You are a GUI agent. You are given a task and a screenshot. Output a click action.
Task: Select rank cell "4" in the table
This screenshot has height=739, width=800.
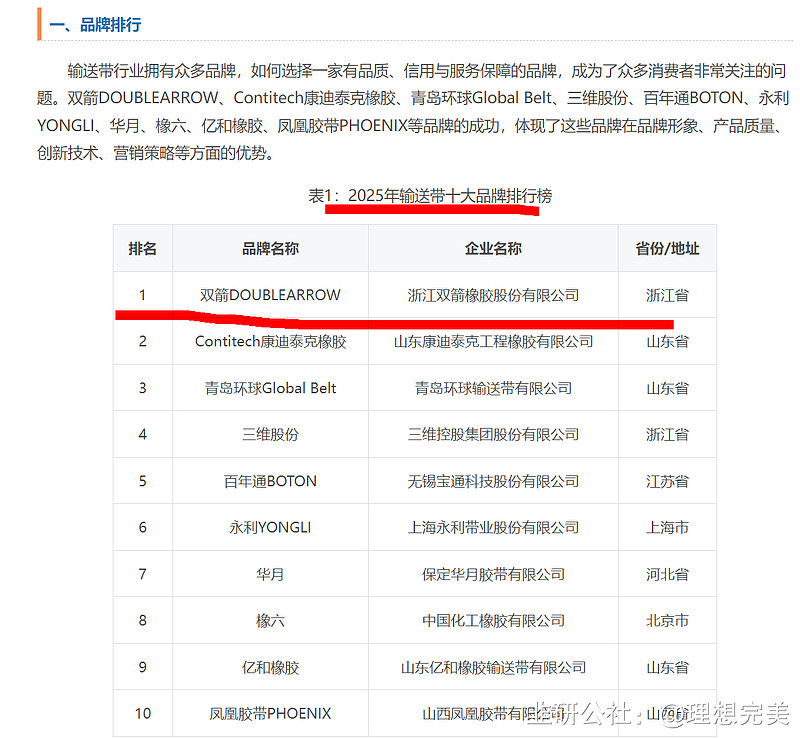tap(142, 434)
